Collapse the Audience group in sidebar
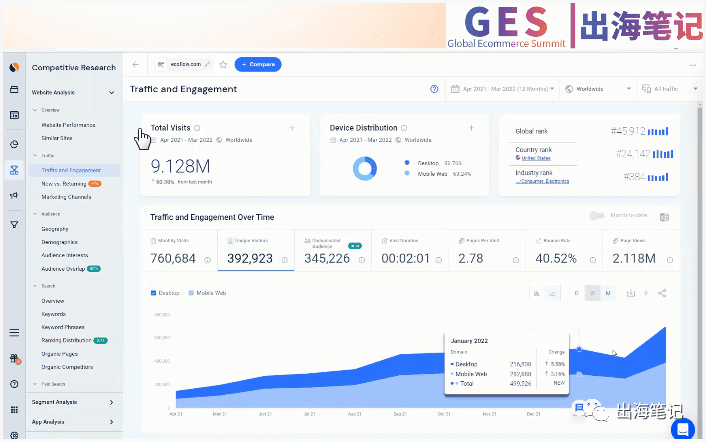 point(35,214)
